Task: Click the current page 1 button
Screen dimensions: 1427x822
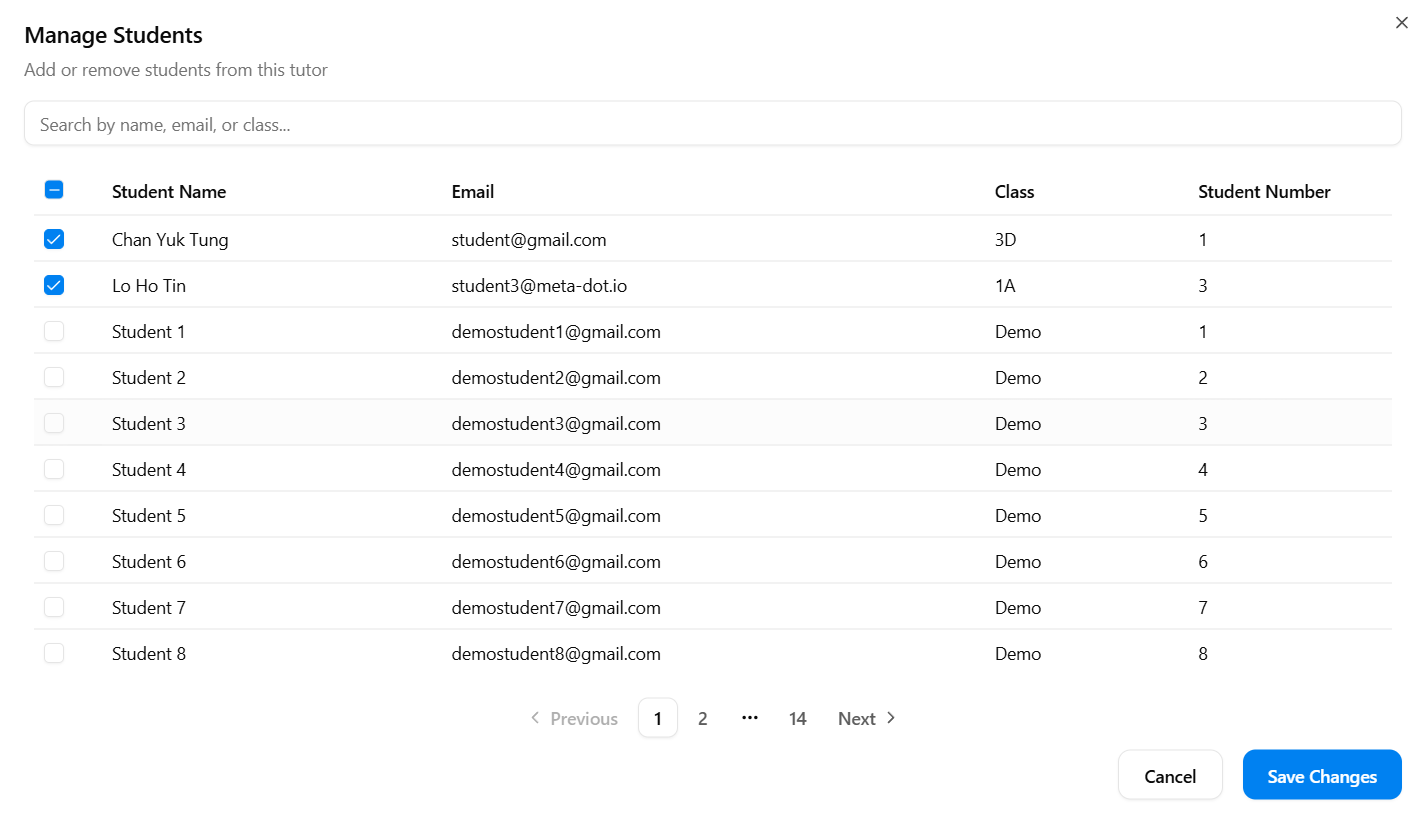Action: [657, 718]
